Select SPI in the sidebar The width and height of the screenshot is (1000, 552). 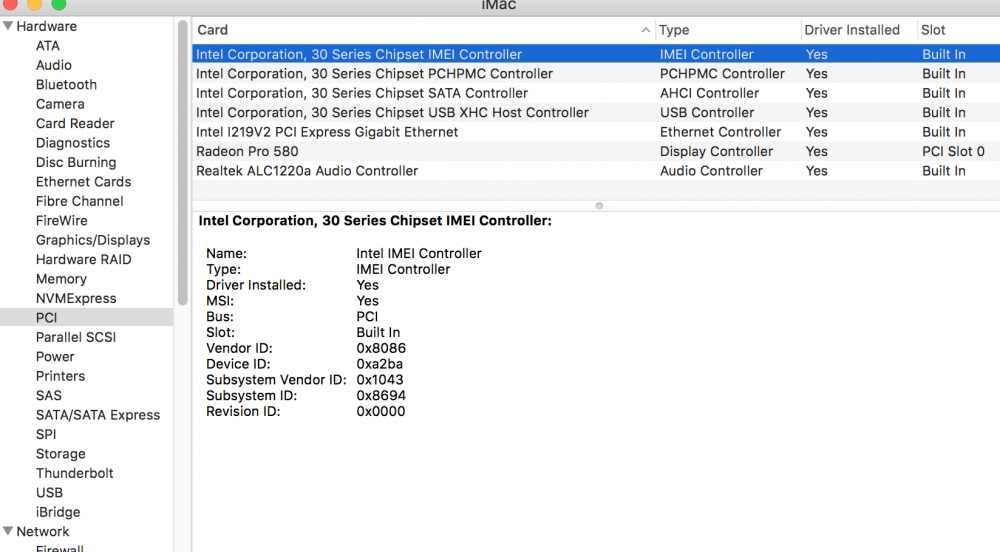pos(46,435)
